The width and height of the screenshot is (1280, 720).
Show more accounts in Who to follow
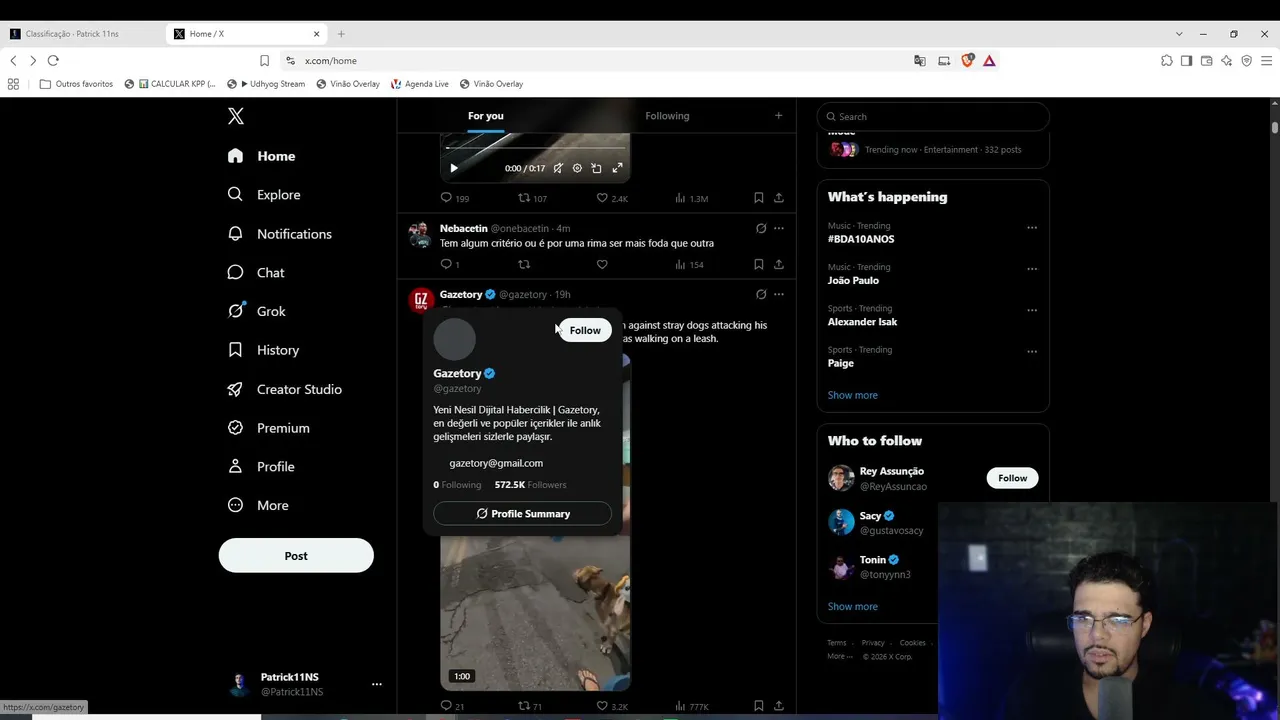tap(853, 607)
